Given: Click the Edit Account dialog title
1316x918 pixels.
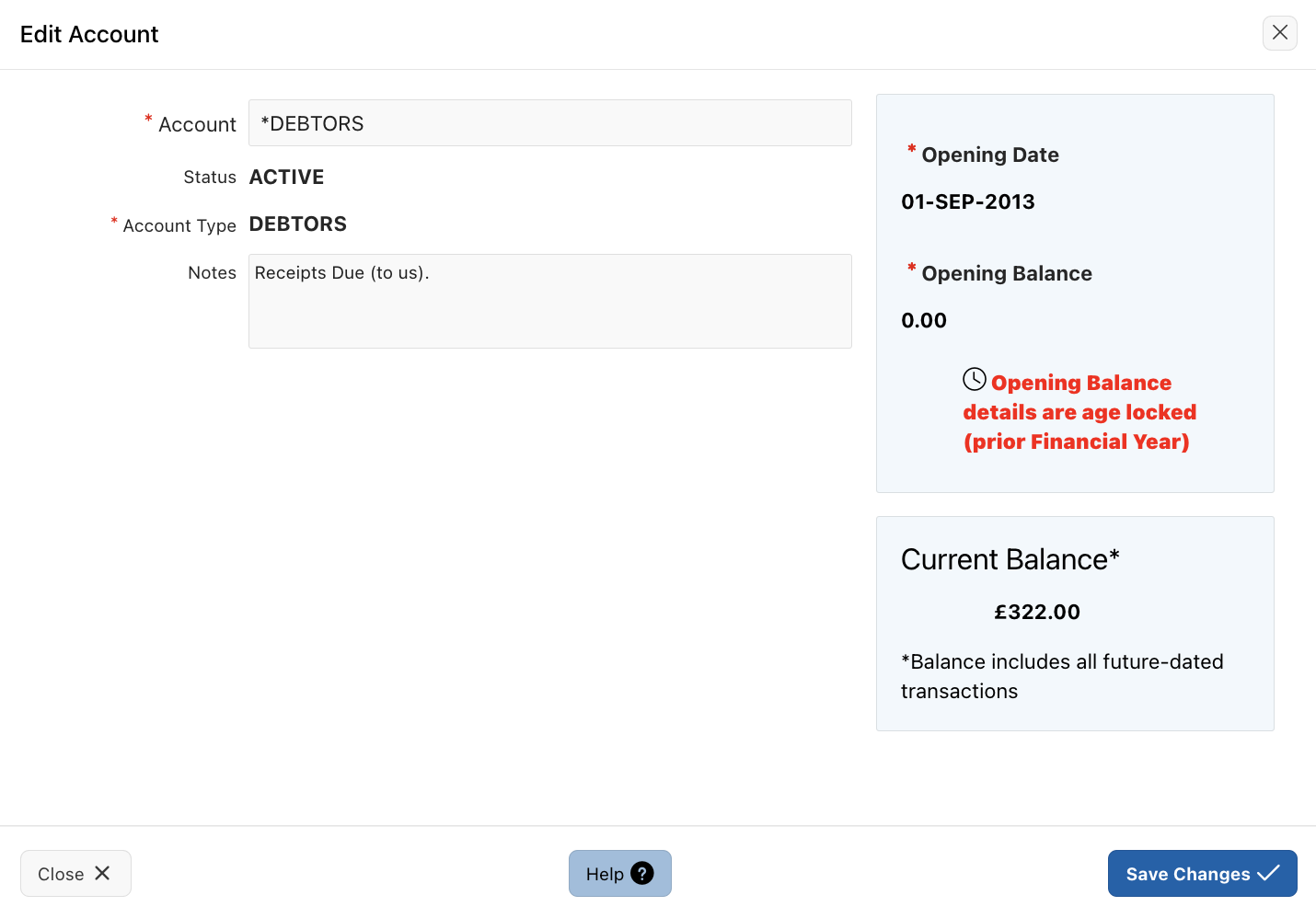Looking at the screenshot, I should coord(89,34).
